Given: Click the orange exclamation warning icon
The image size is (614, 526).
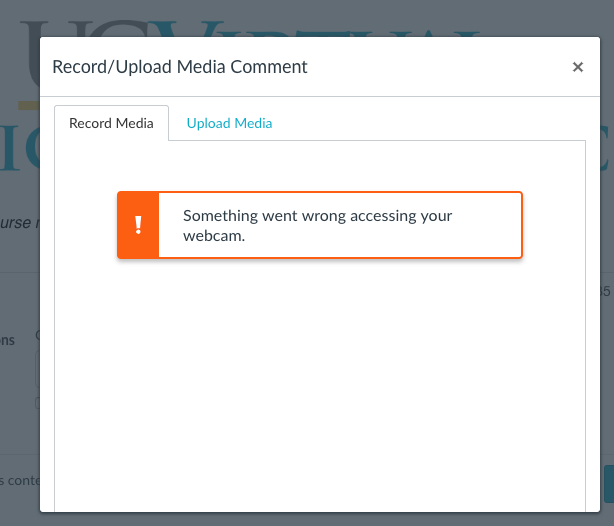Looking at the screenshot, I should (138, 225).
